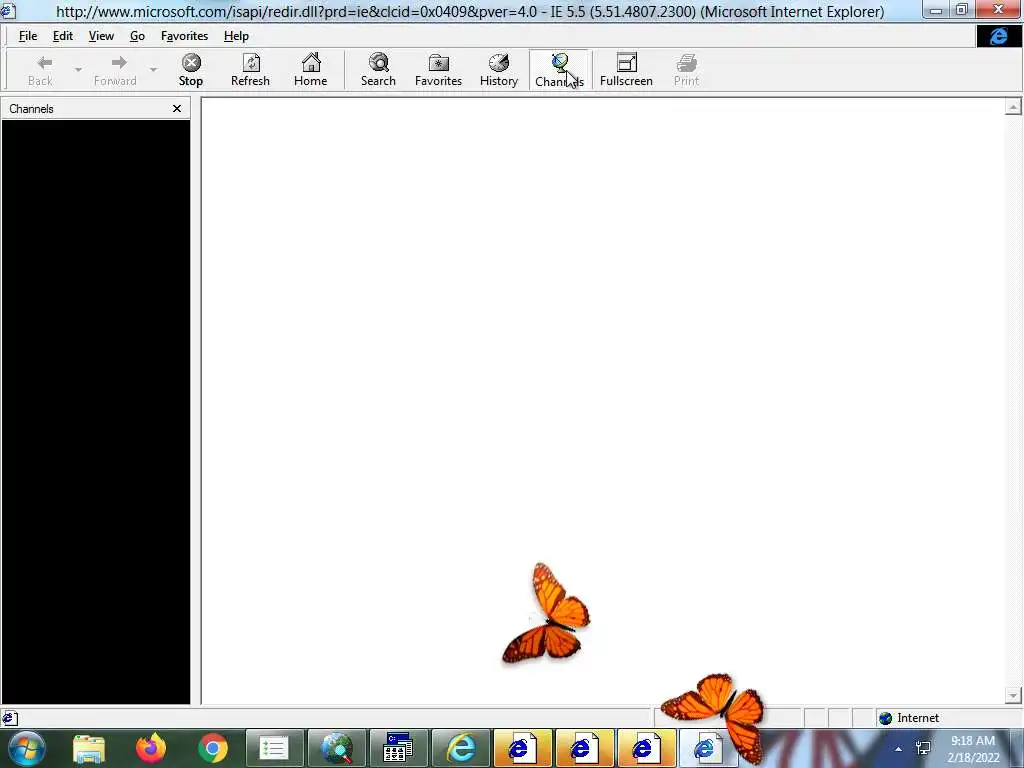Open the globe with magnifier taskbar app
Viewport: 1024px width, 768px height.
[x=336, y=748]
